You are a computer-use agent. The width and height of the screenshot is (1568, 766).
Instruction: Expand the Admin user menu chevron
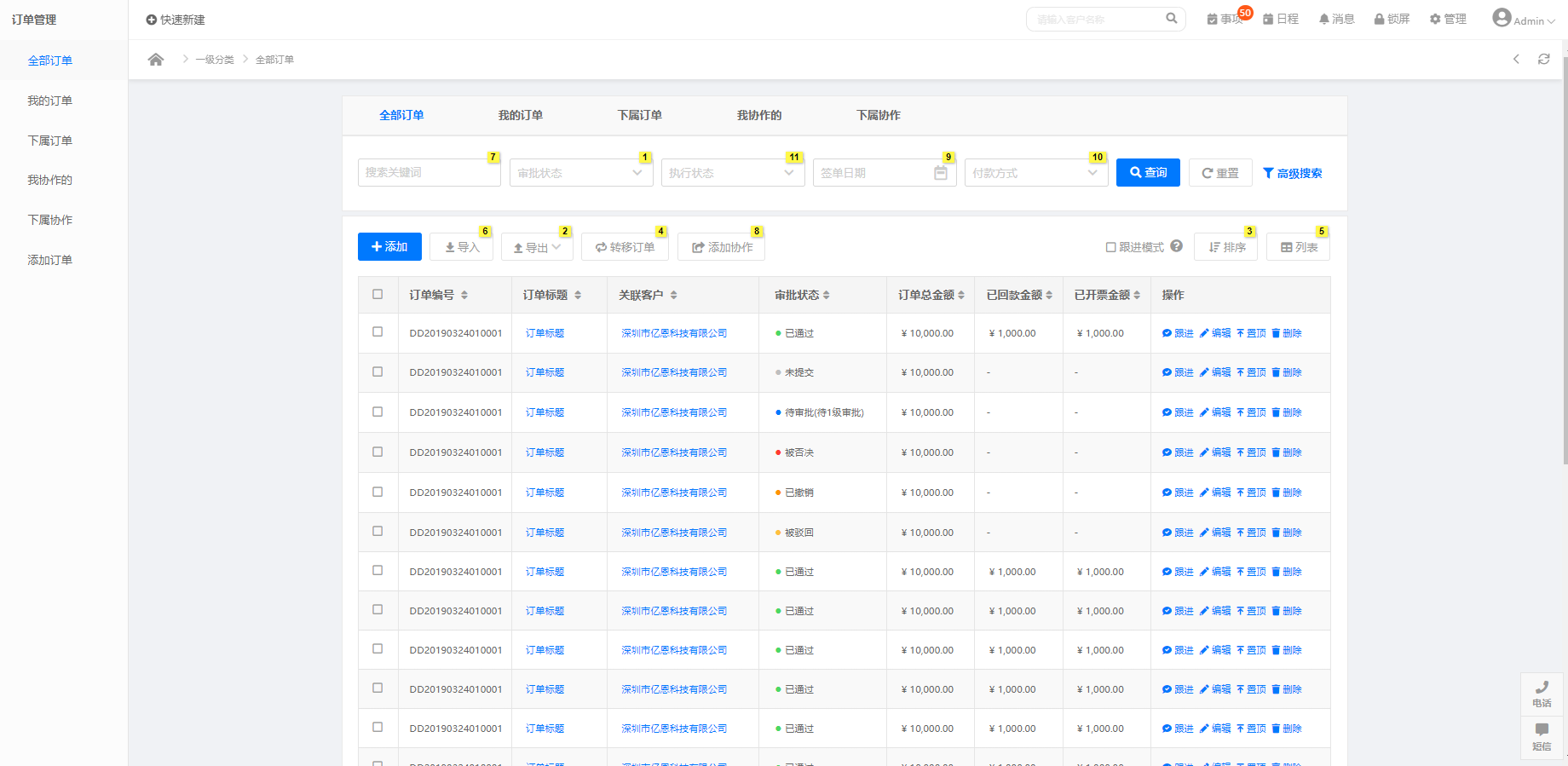point(1551,21)
